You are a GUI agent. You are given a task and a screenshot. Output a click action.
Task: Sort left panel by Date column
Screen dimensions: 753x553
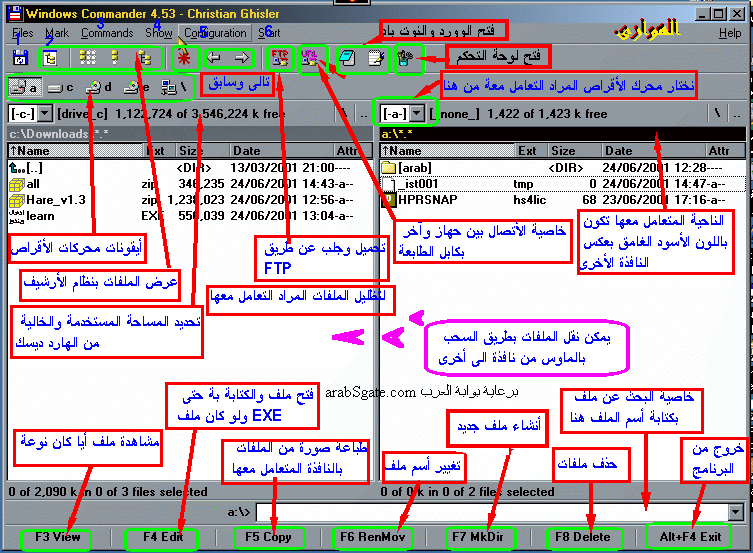point(281,151)
